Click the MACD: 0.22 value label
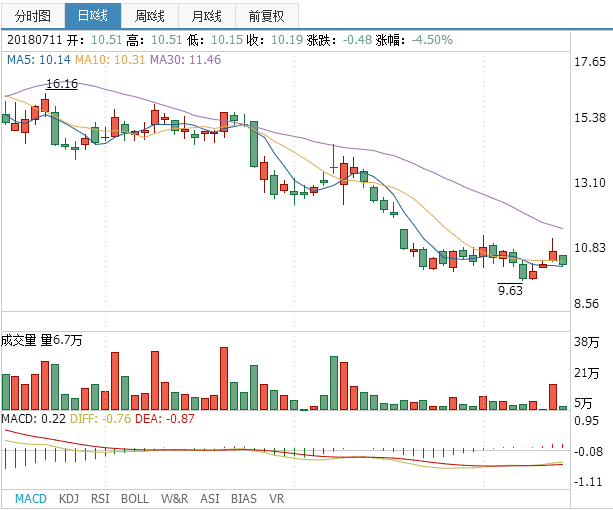This screenshot has height=510, width=613. [x=33, y=419]
